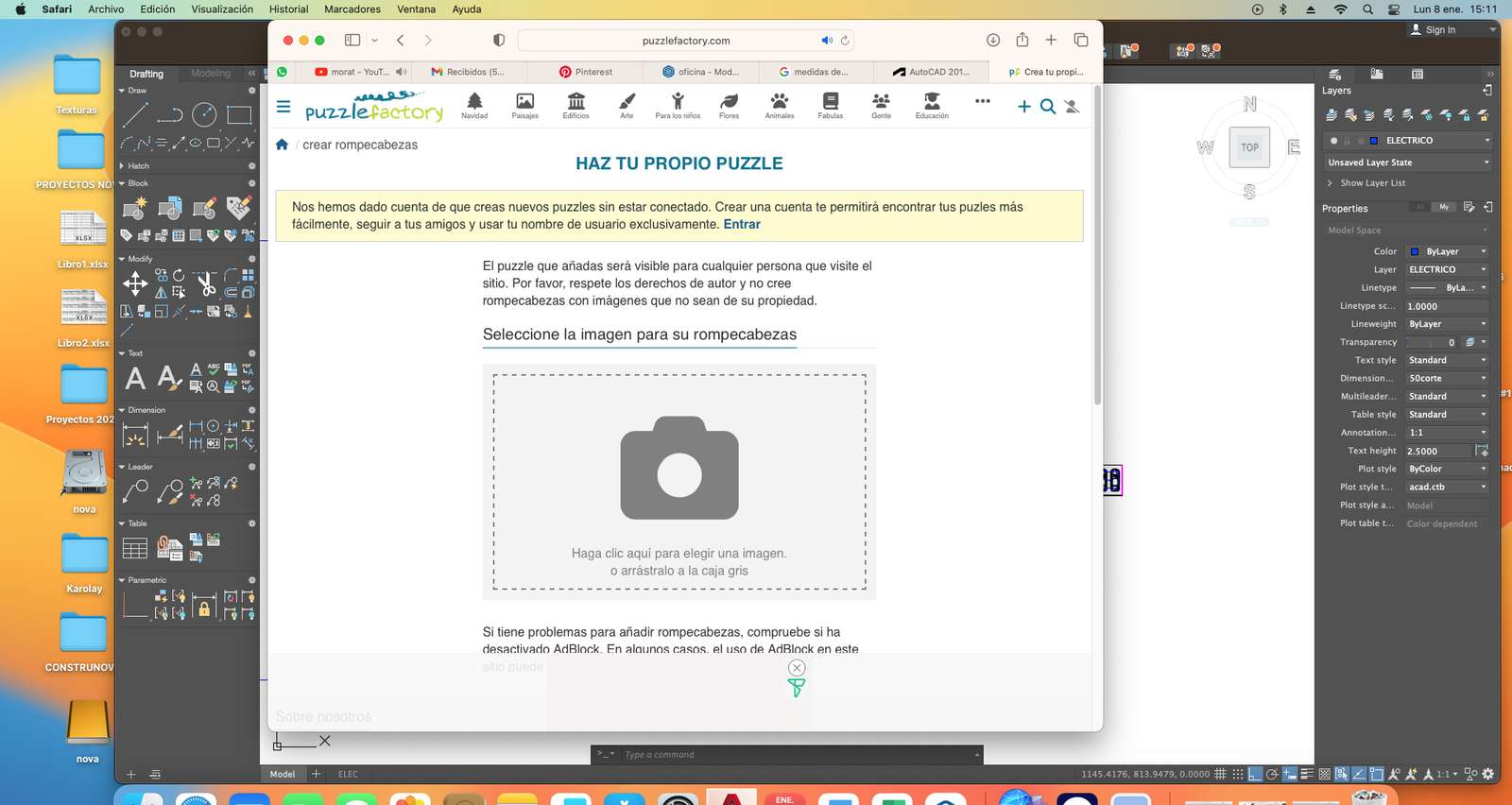Open the ELECTRICO current layer dropdown

1407,140
